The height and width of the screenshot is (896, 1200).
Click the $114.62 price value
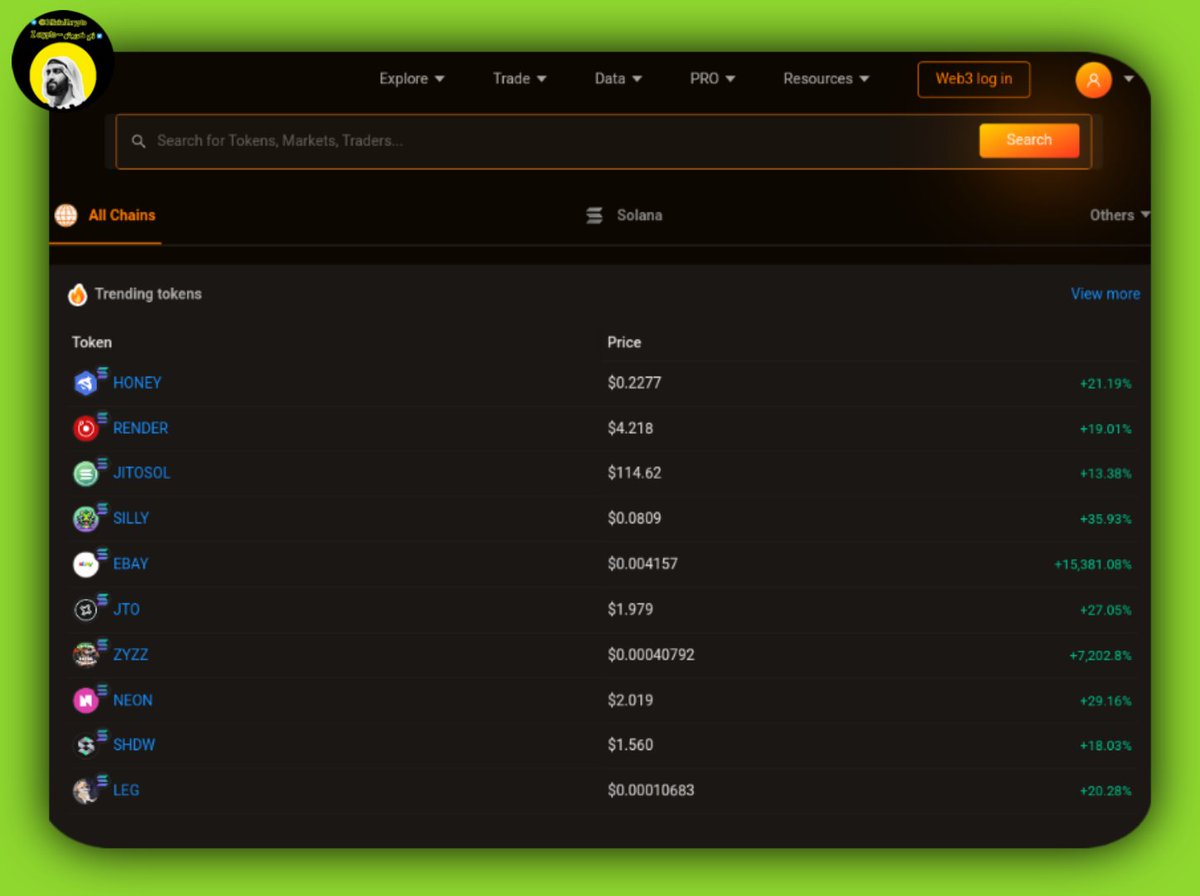click(634, 473)
